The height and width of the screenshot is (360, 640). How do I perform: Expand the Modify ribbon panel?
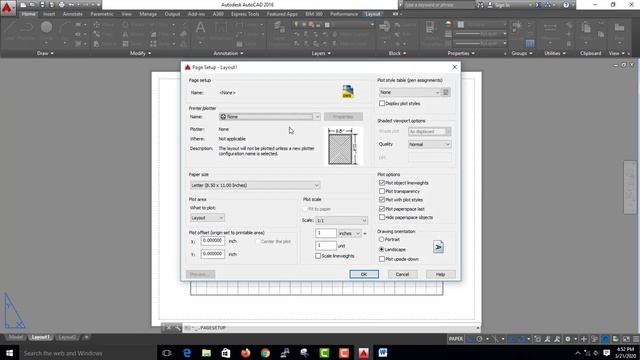[x=140, y=53]
